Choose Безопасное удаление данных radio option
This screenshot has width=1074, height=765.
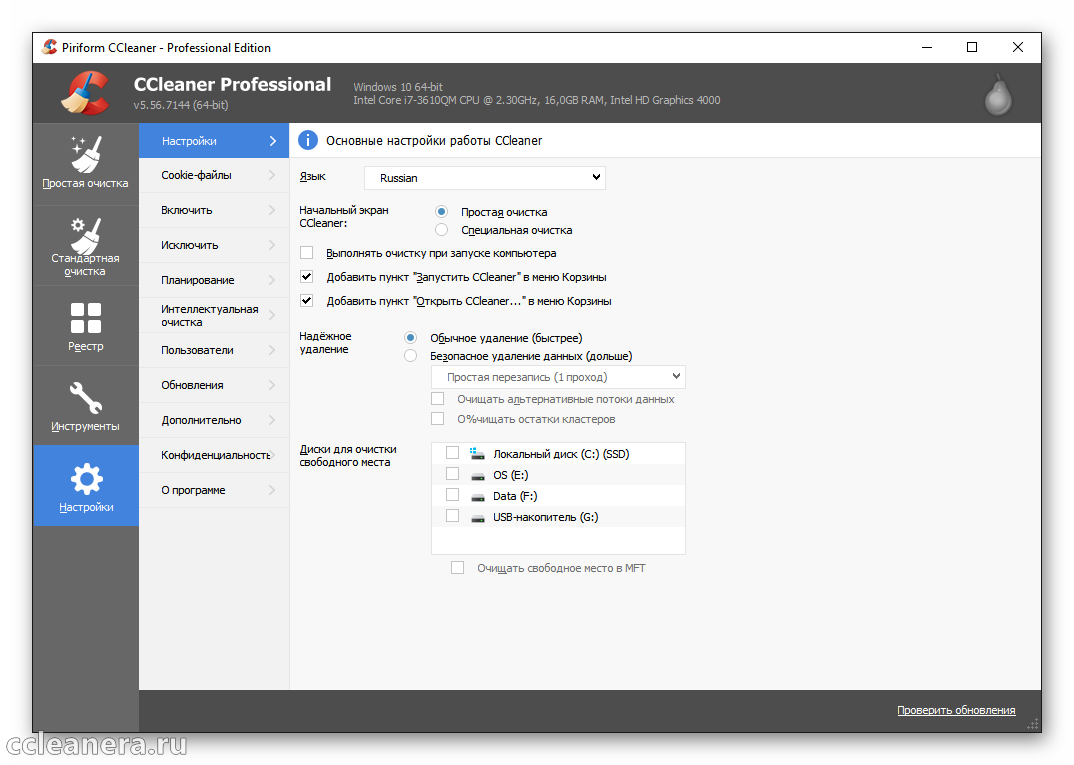(x=410, y=356)
